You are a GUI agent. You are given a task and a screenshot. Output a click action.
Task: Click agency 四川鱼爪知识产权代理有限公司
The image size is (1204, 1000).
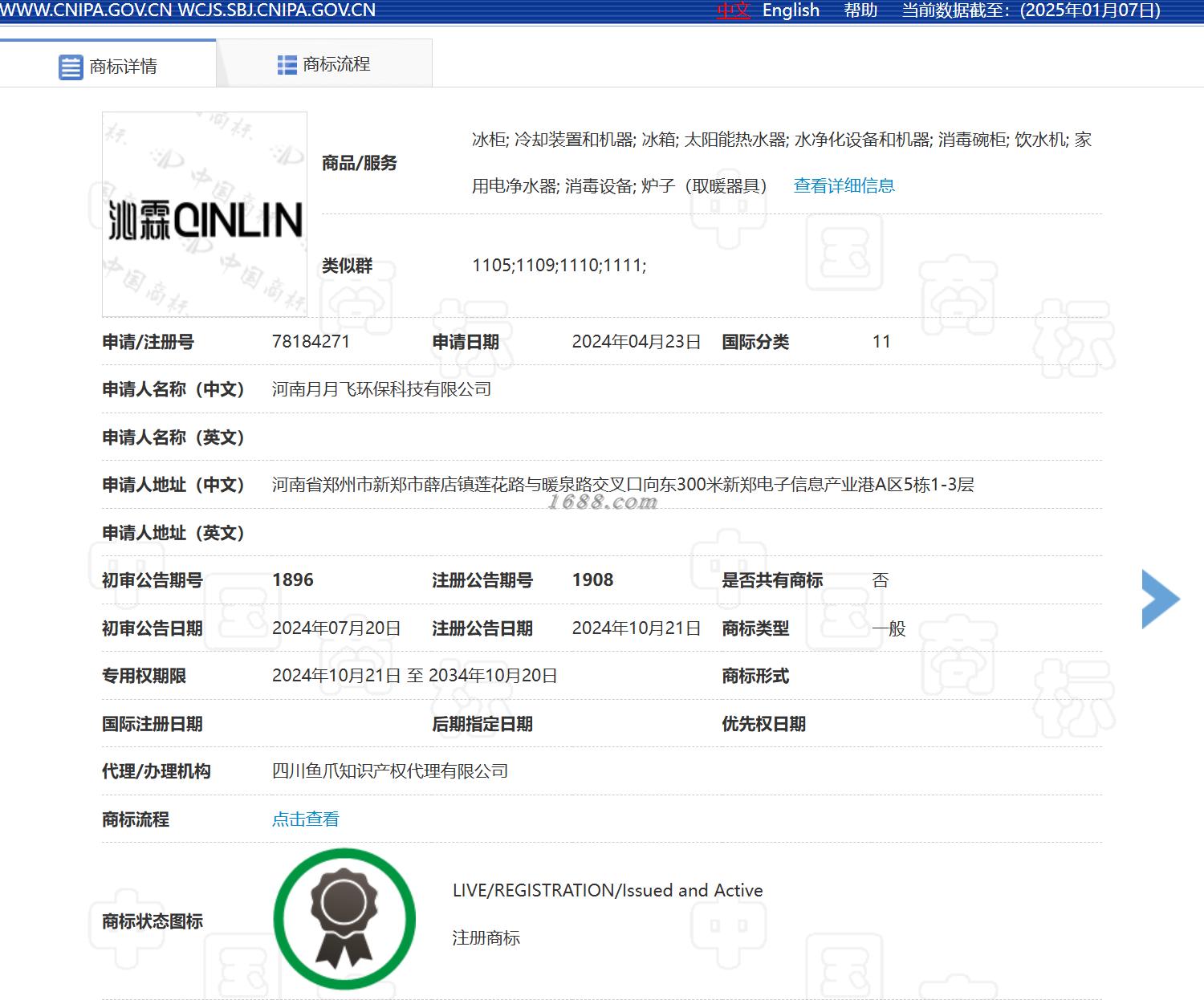pyautogui.click(x=389, y=771)
